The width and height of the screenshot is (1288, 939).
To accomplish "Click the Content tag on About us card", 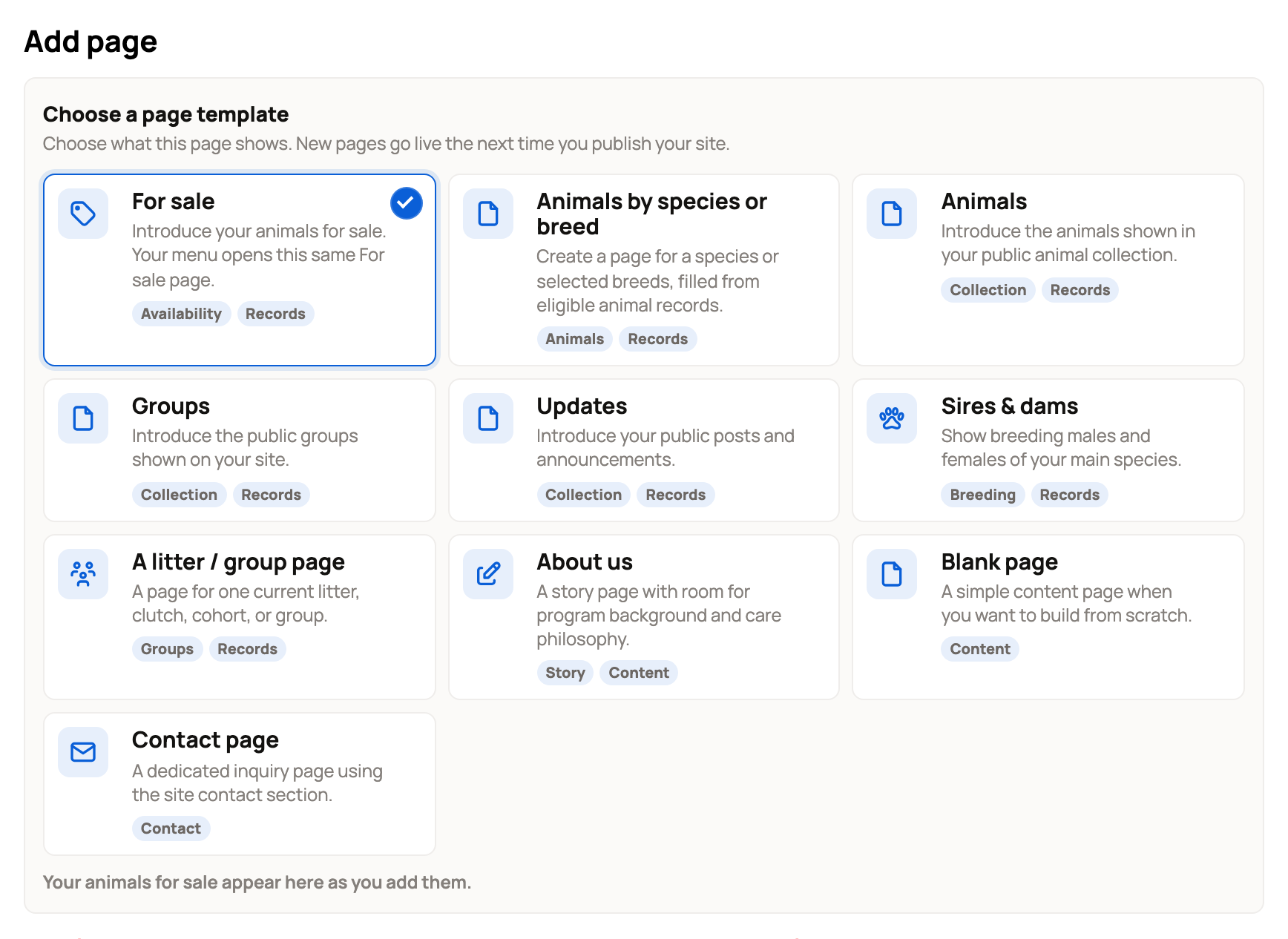I will point(640,673).
